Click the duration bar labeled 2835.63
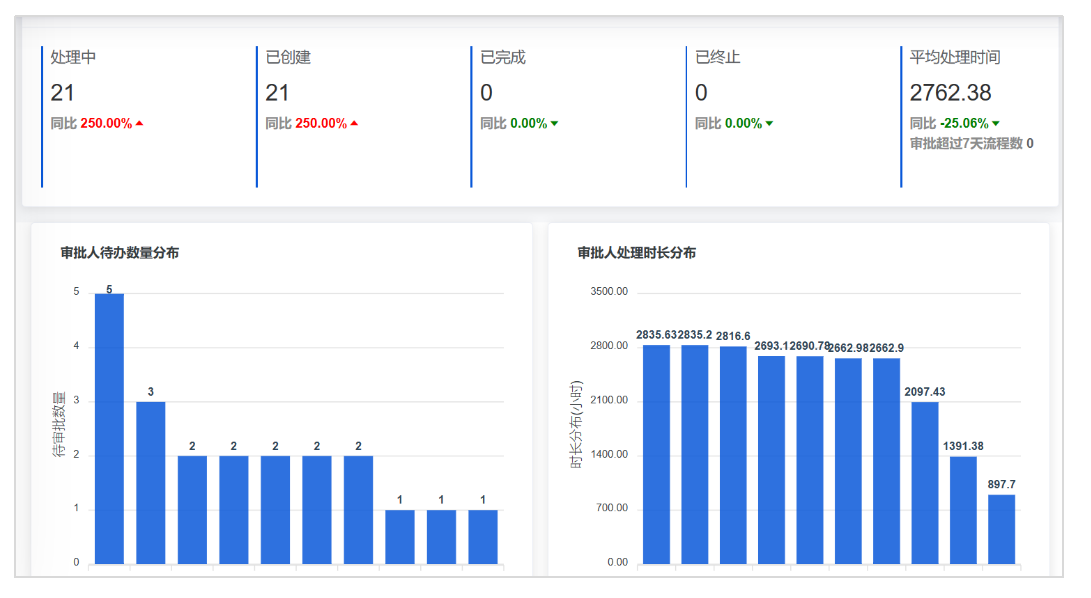Image resolution: width=1091 pixels, height=598 pixels. click(656, 455)
